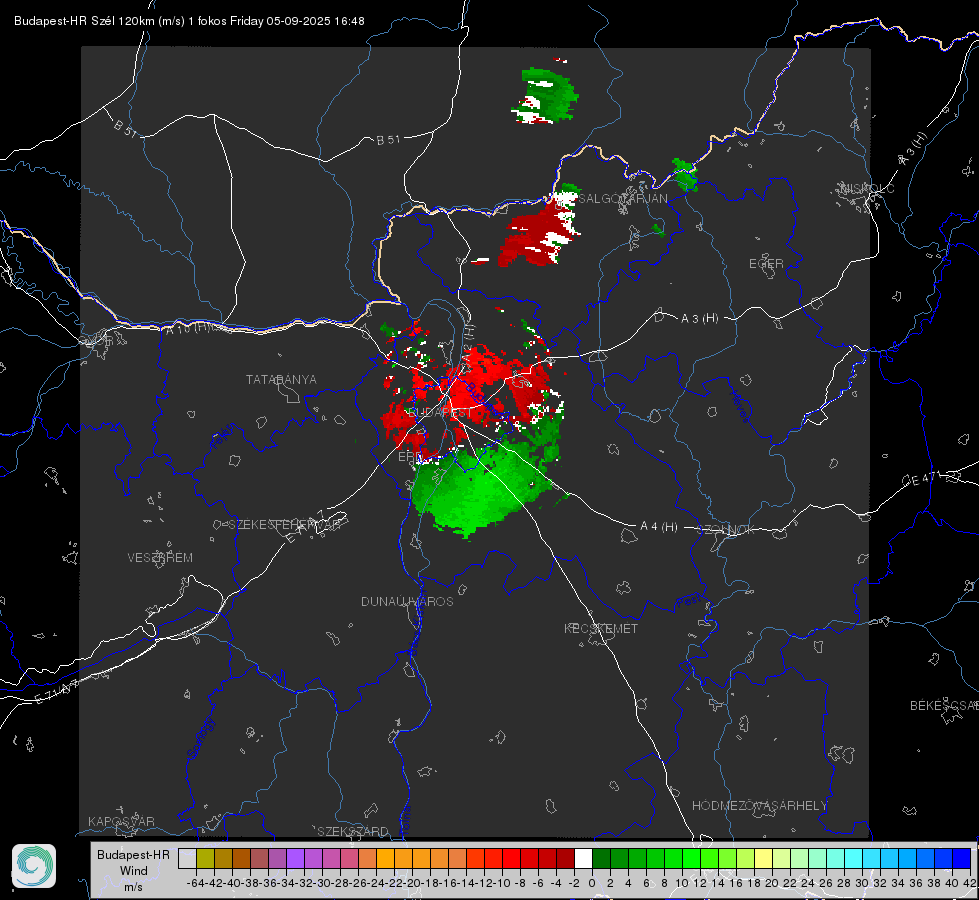This screenshot has height=900, width=979.
Task: Click the KECSKEMET city label
Action: [601, 629]
